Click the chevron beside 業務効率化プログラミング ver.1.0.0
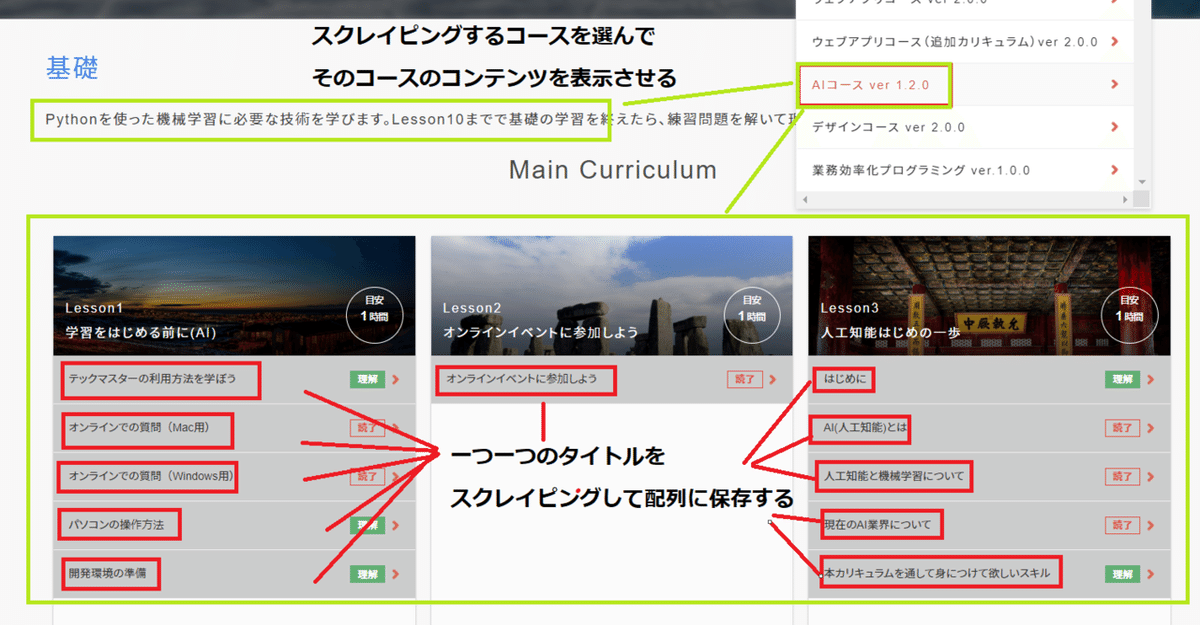The width and height of the screenshot is (1200, 625). tap(1114, 170)
